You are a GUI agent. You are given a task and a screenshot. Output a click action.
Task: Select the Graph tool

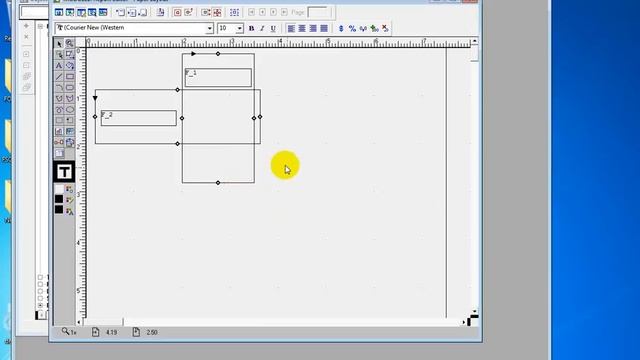tap(59, 131)
